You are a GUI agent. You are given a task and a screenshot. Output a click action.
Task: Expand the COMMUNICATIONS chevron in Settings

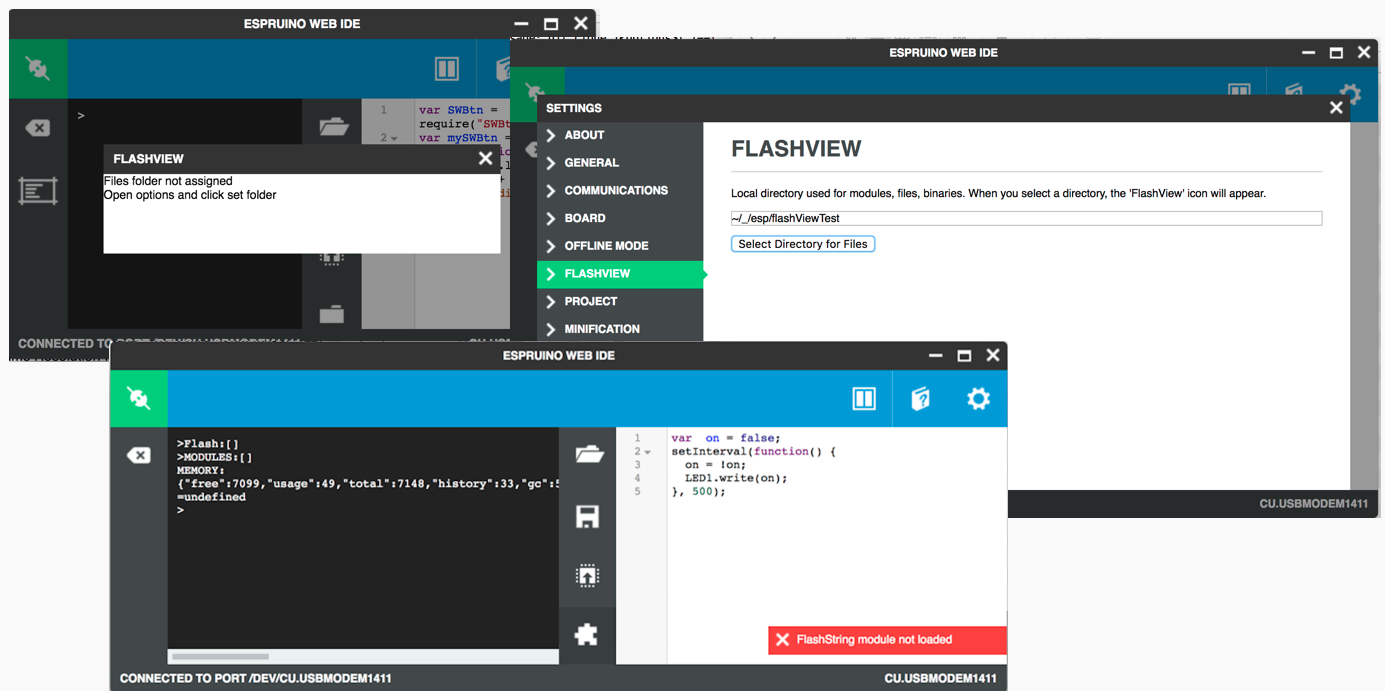point(551,191)
